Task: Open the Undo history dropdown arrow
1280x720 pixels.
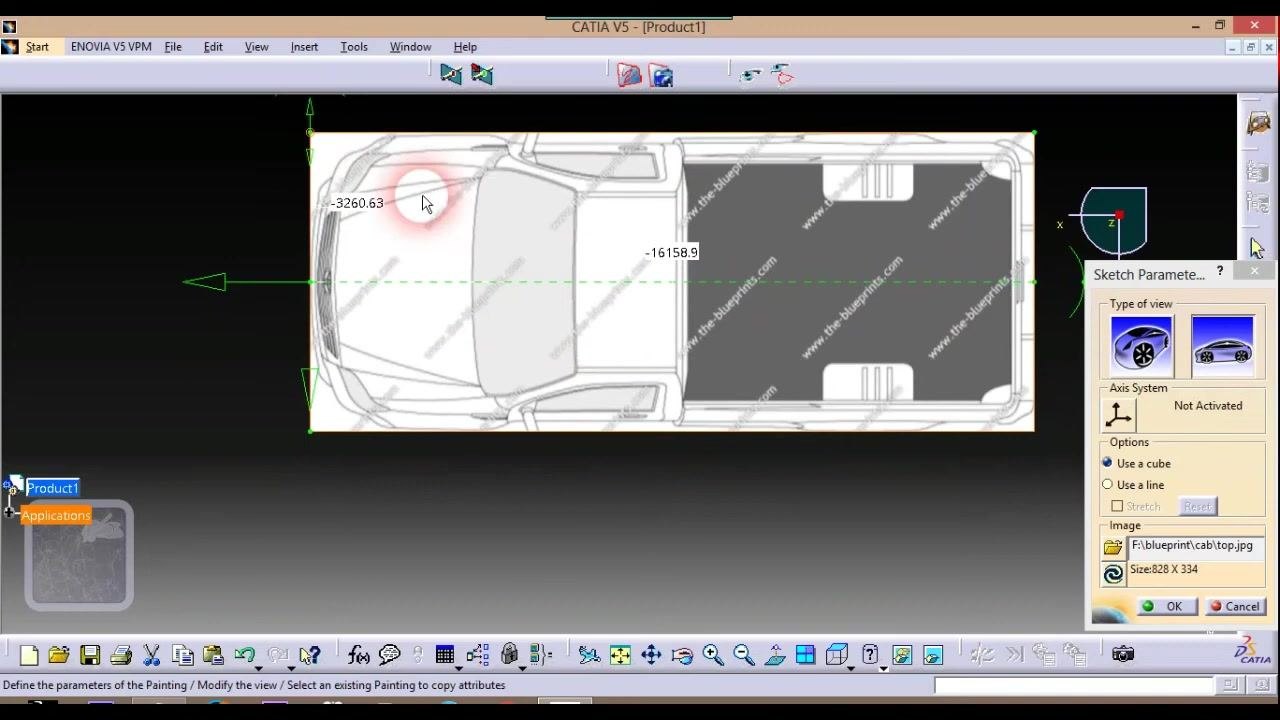Action: point(259,667)
